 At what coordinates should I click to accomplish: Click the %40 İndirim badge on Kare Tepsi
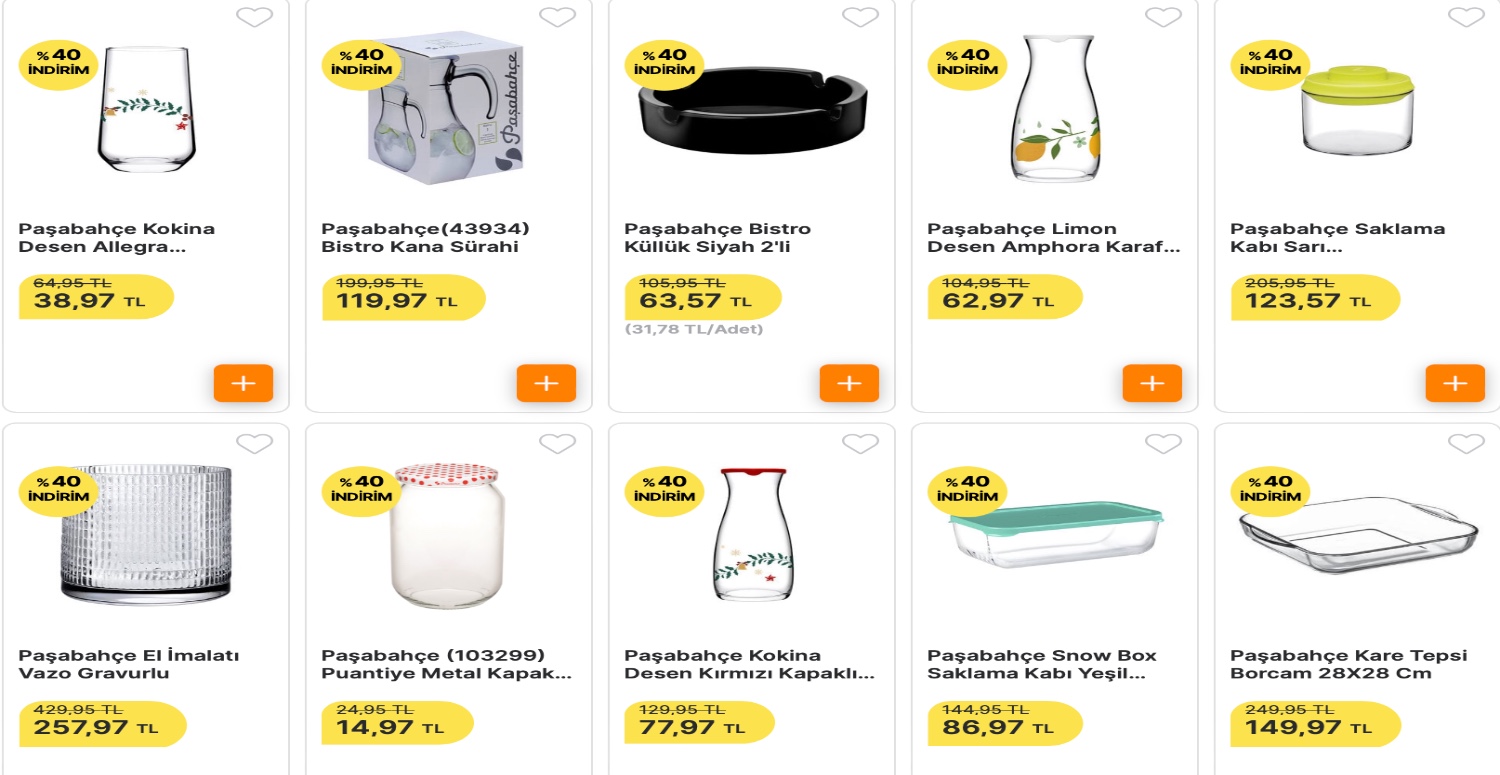(x=1270, y=488)
